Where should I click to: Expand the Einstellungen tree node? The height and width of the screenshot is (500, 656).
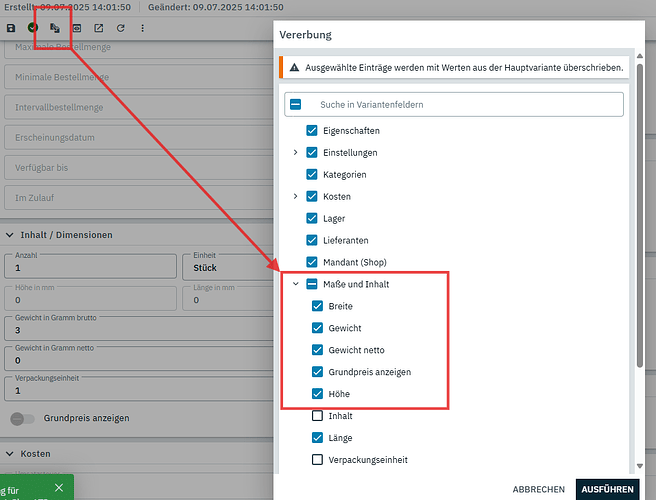pyautogui.click(x=295, y=153)
